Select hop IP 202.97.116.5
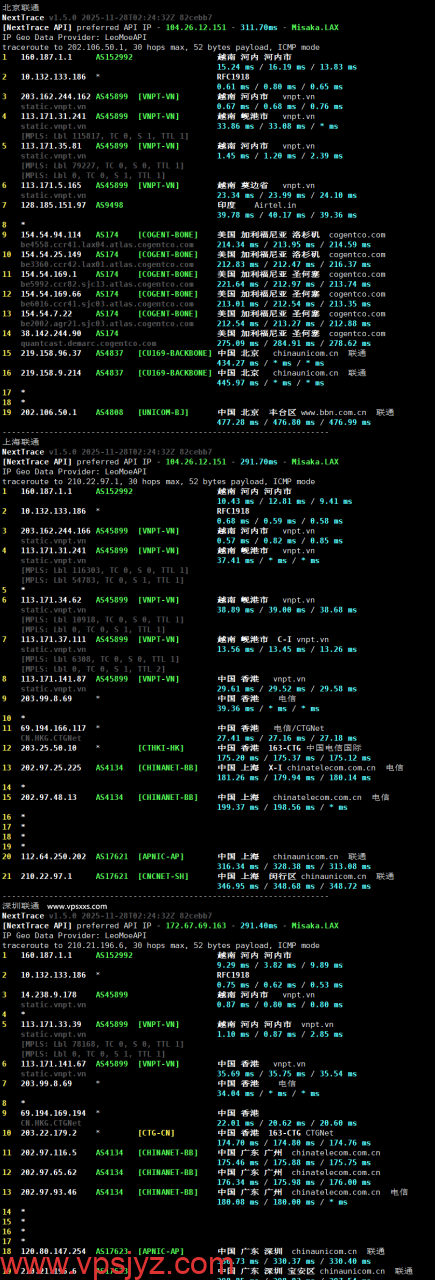 click(x=49, y=1153)
